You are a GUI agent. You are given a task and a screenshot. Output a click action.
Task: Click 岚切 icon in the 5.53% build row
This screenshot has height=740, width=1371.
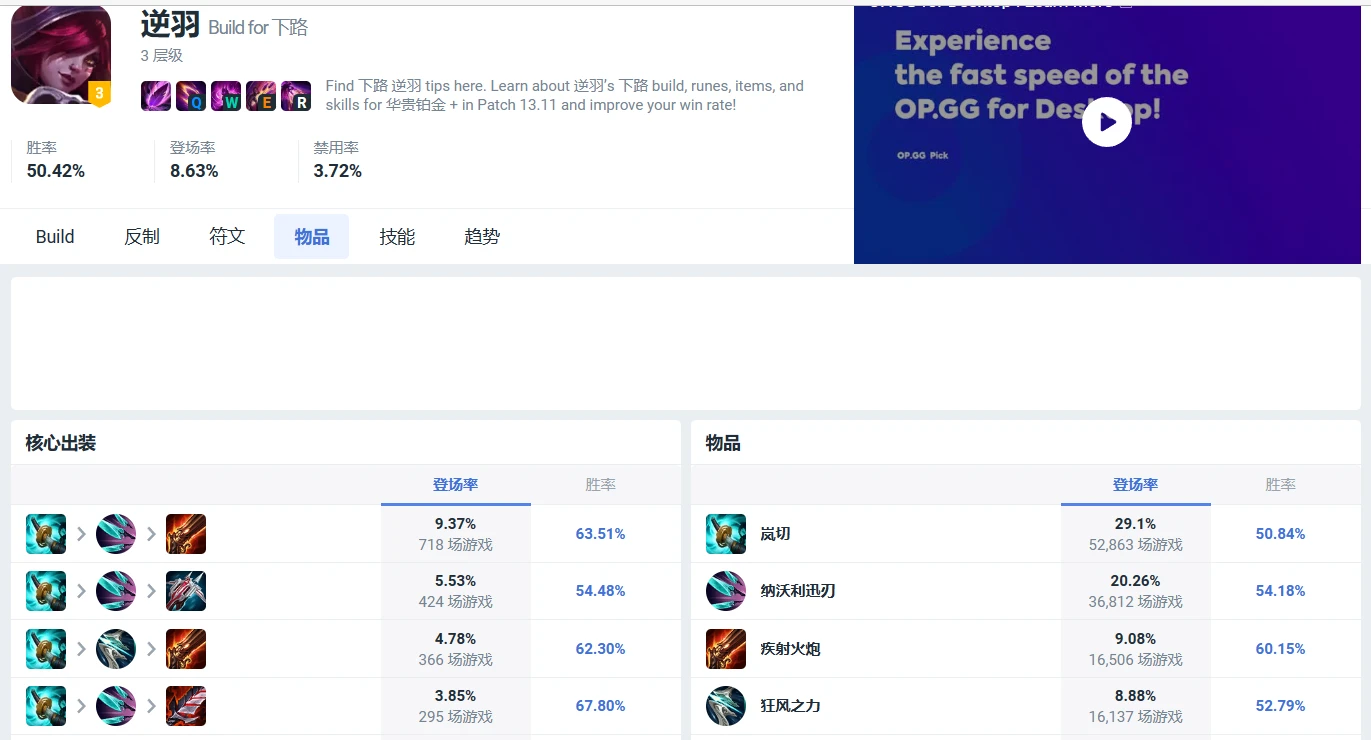tap(46, 591)
